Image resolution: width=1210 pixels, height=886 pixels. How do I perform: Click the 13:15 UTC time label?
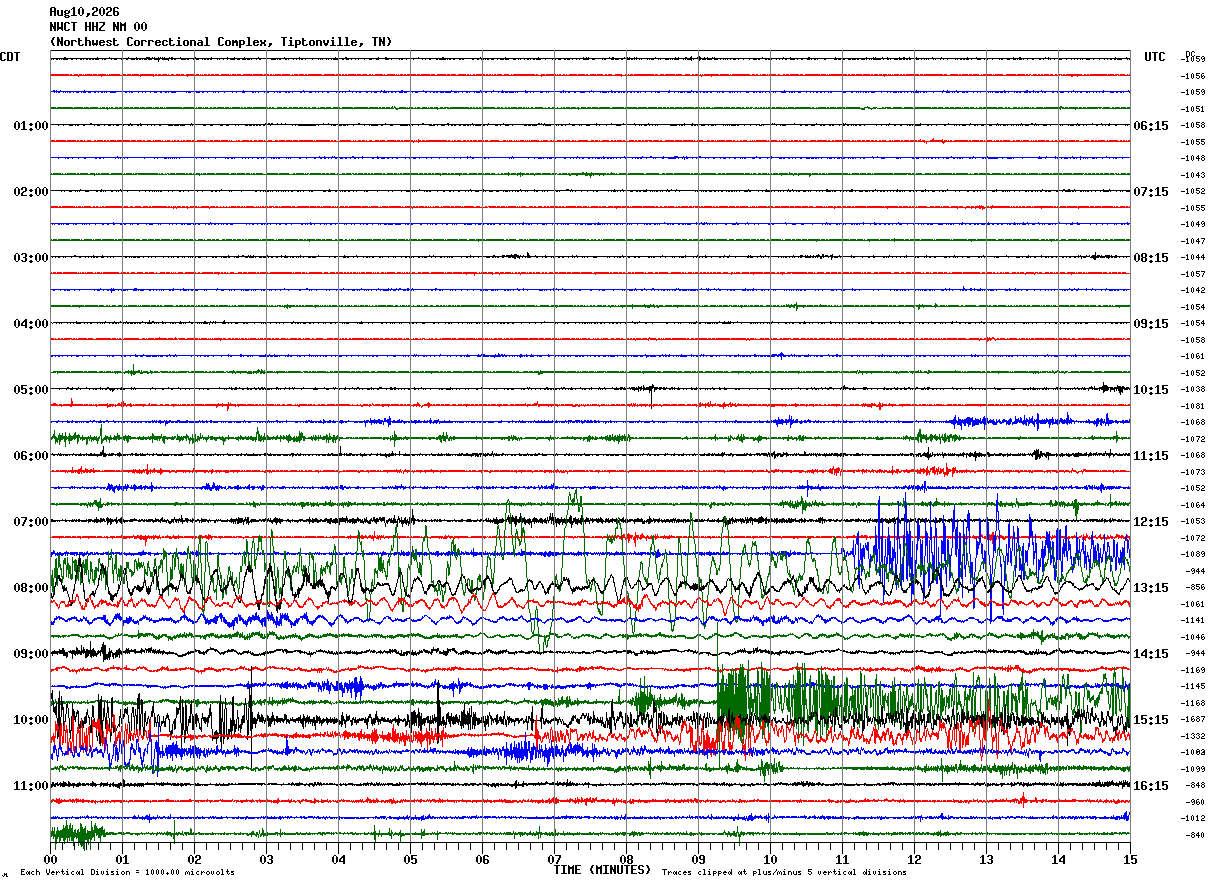point(1151,588)
